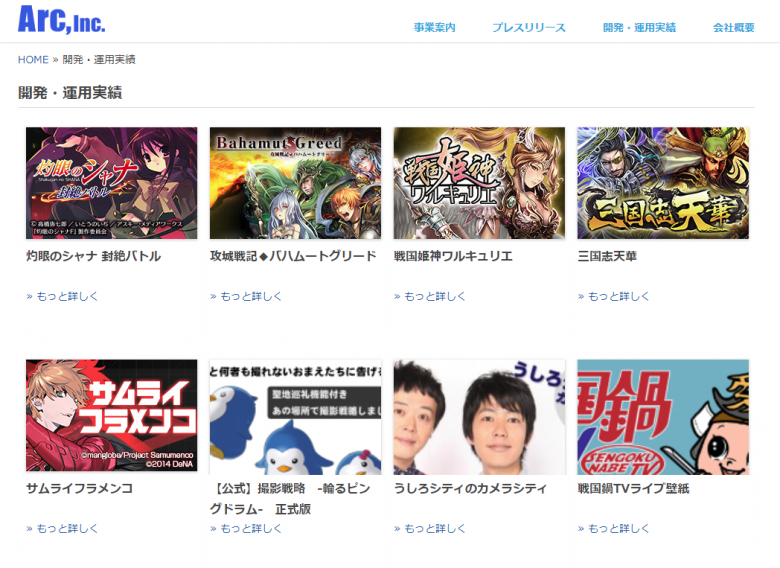
Task: Open the うしろシティ two-men photo thumbnail
Action: pyautogui.click(x=479, y=417)
